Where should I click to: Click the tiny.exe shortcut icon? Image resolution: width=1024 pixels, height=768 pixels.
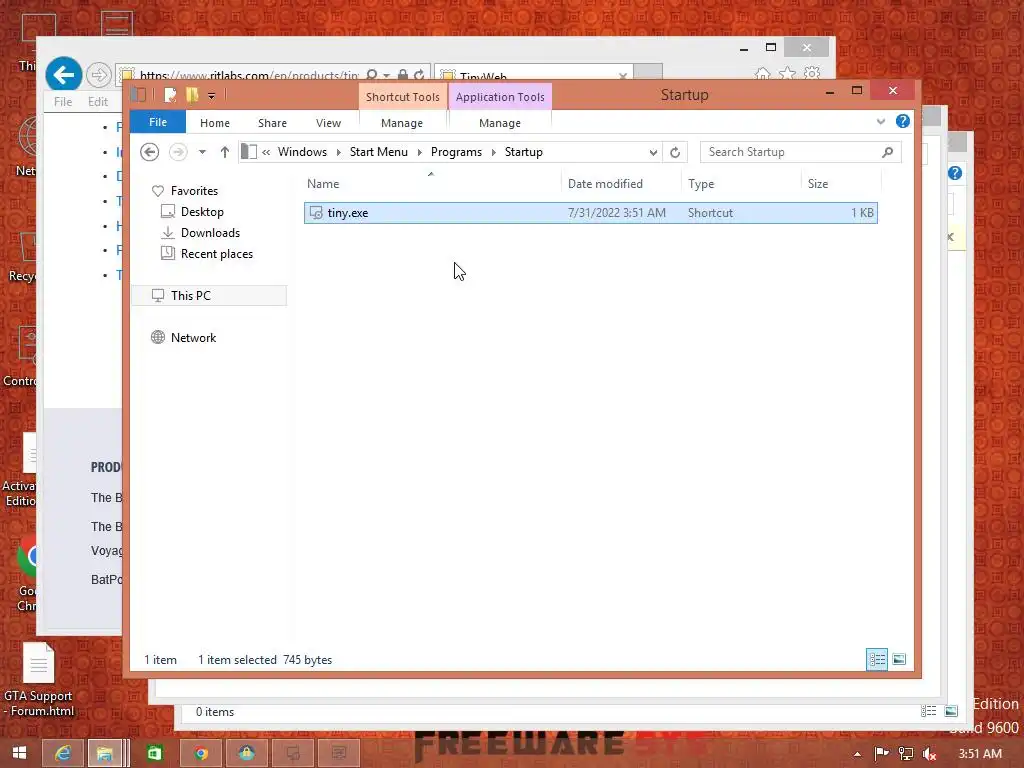coord(316,213)
